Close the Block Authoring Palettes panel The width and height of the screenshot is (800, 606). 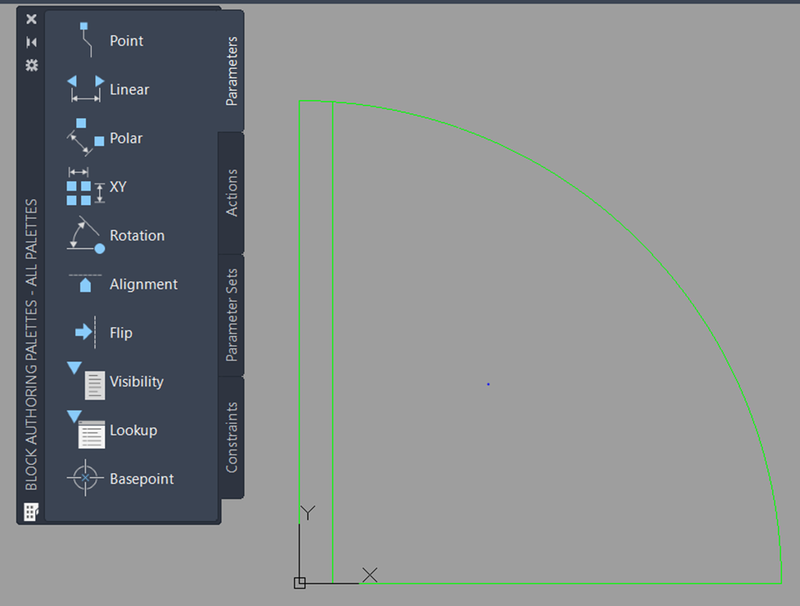pyautogui.click(x=31, y=19)
